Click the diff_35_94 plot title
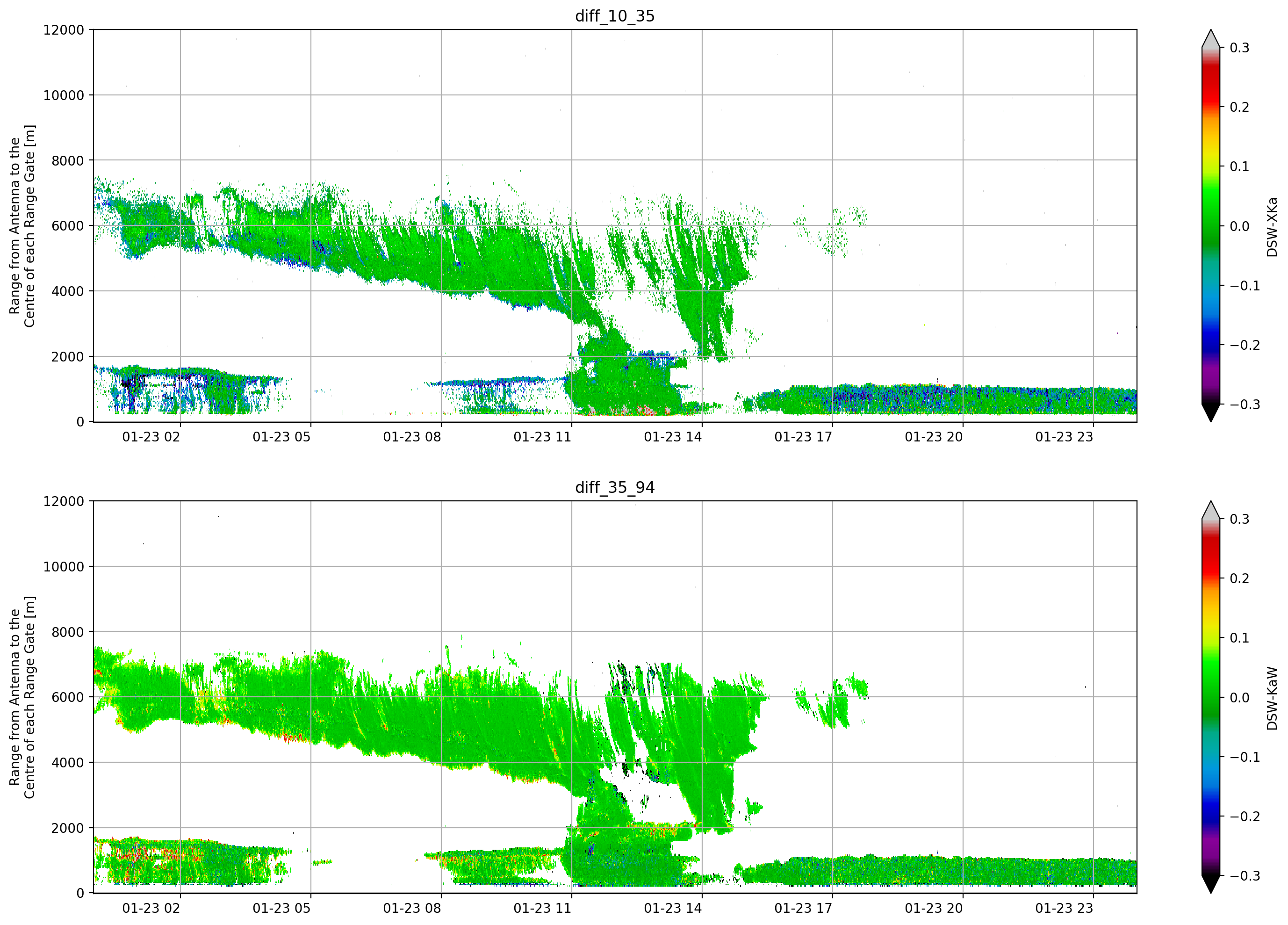The height and width of the screenshot is (925, 1288). (615, 487)
